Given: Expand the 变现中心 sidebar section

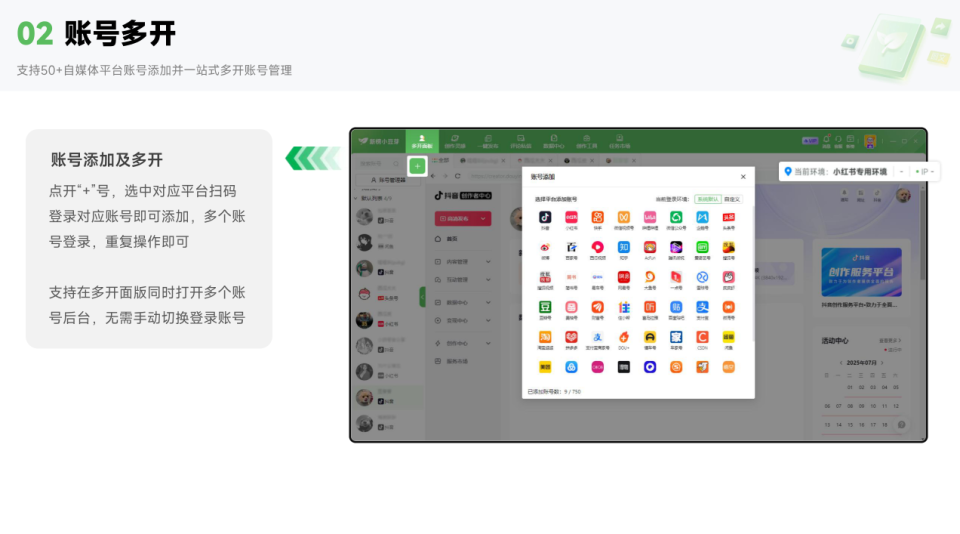Looking at the screenshot, I should [463, 320].
